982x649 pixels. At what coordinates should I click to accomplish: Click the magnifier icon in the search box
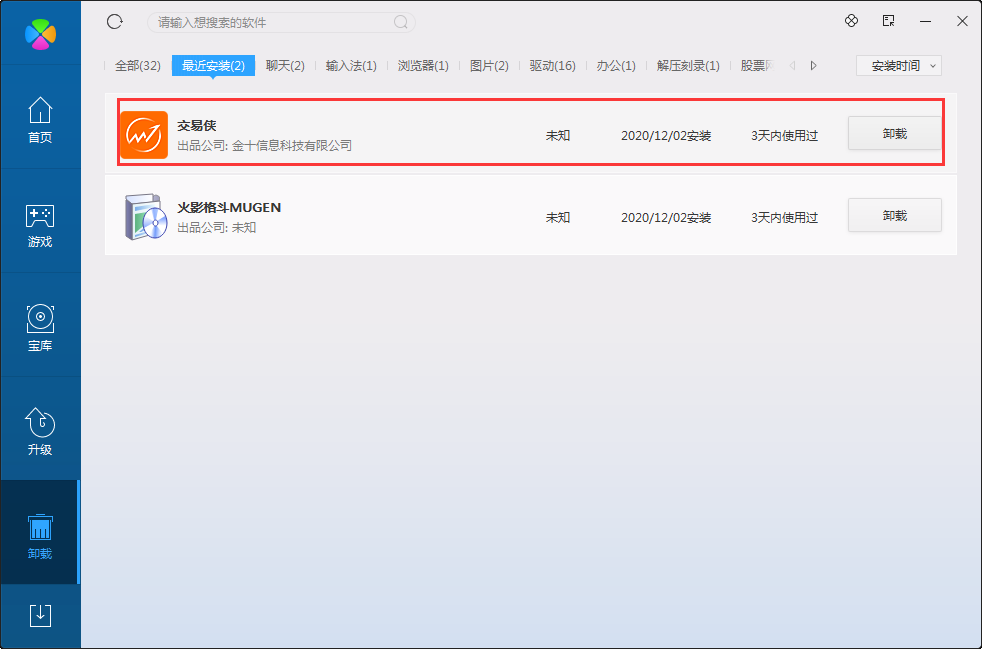click(x=401, y=22)
